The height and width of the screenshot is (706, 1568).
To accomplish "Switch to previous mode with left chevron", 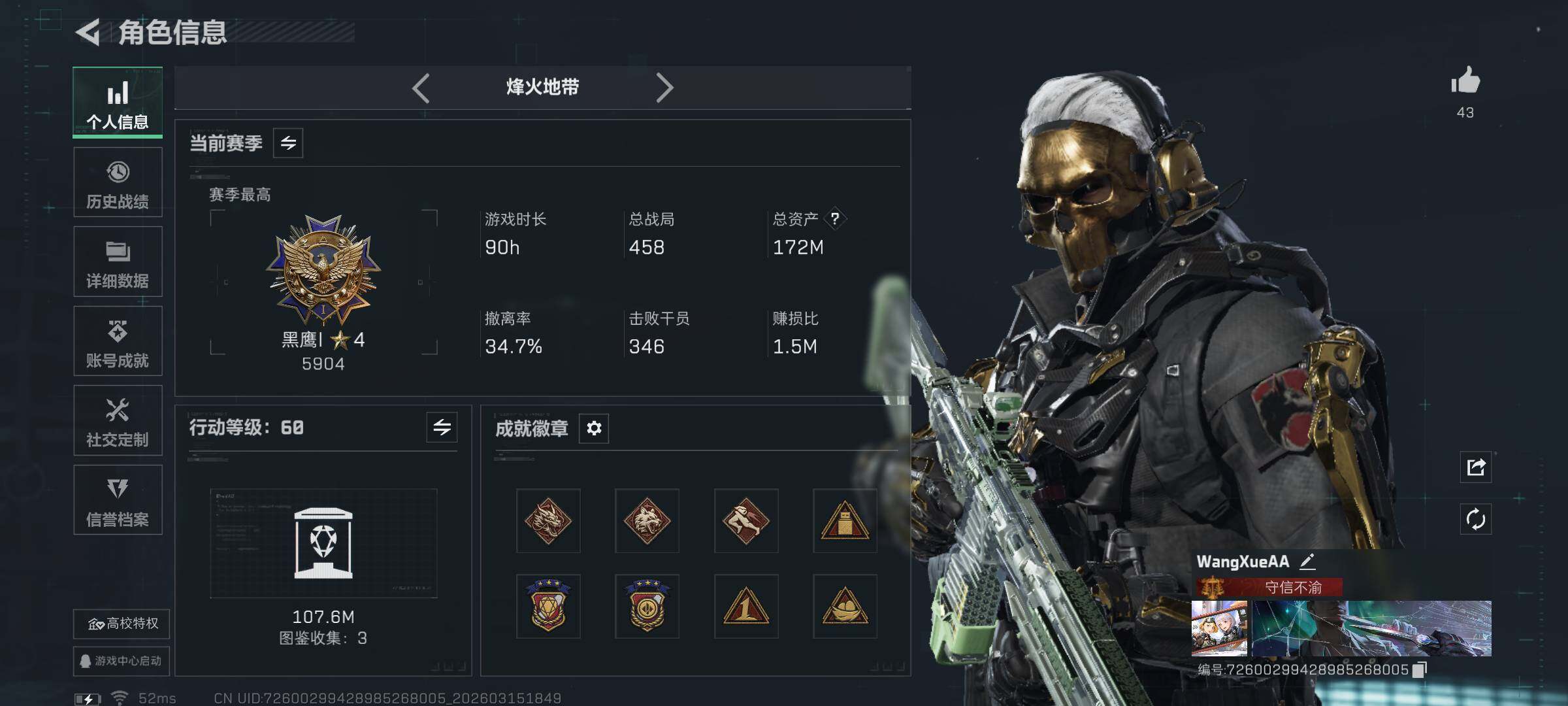I will tap(421, 88).
